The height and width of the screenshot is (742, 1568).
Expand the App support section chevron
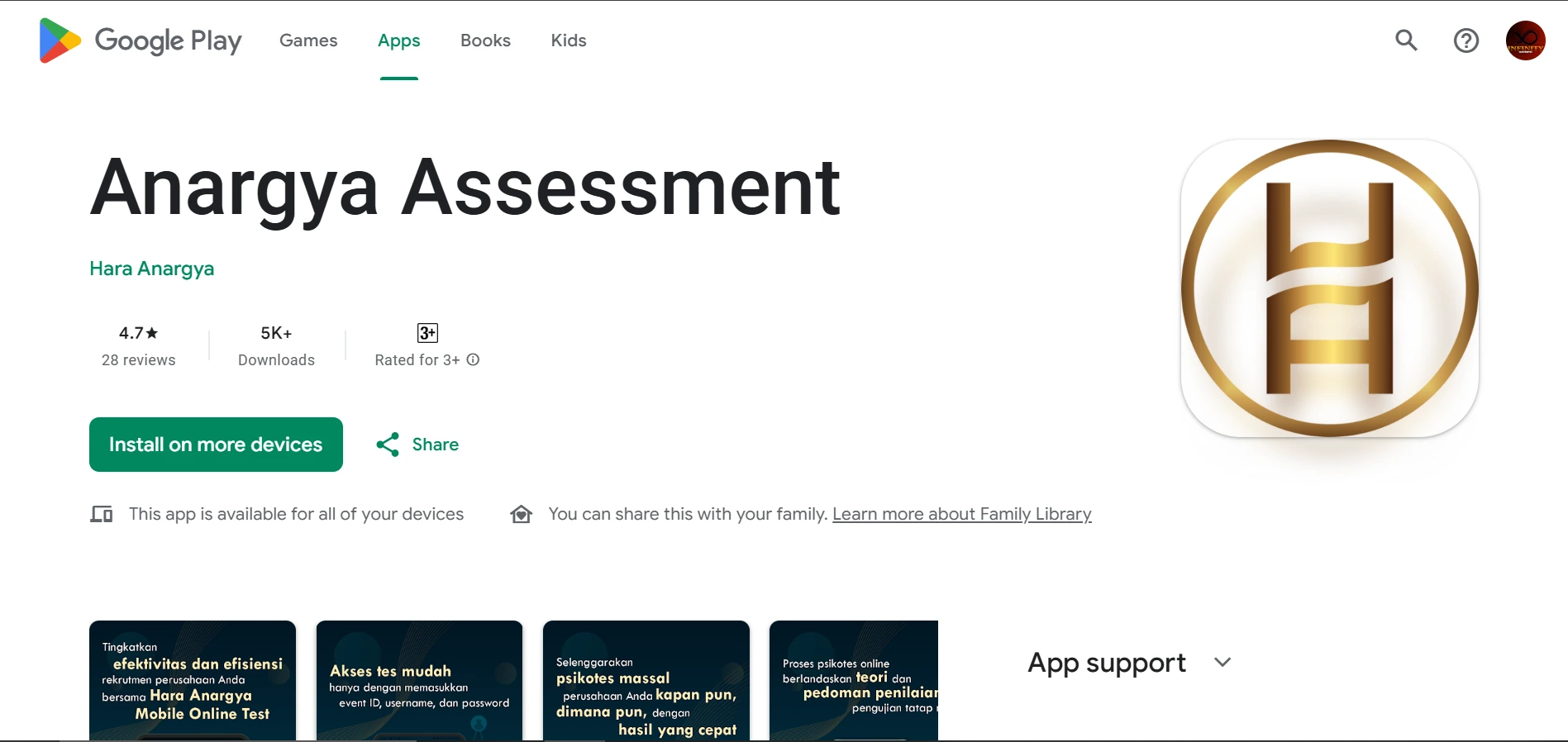click(1222, 662)
